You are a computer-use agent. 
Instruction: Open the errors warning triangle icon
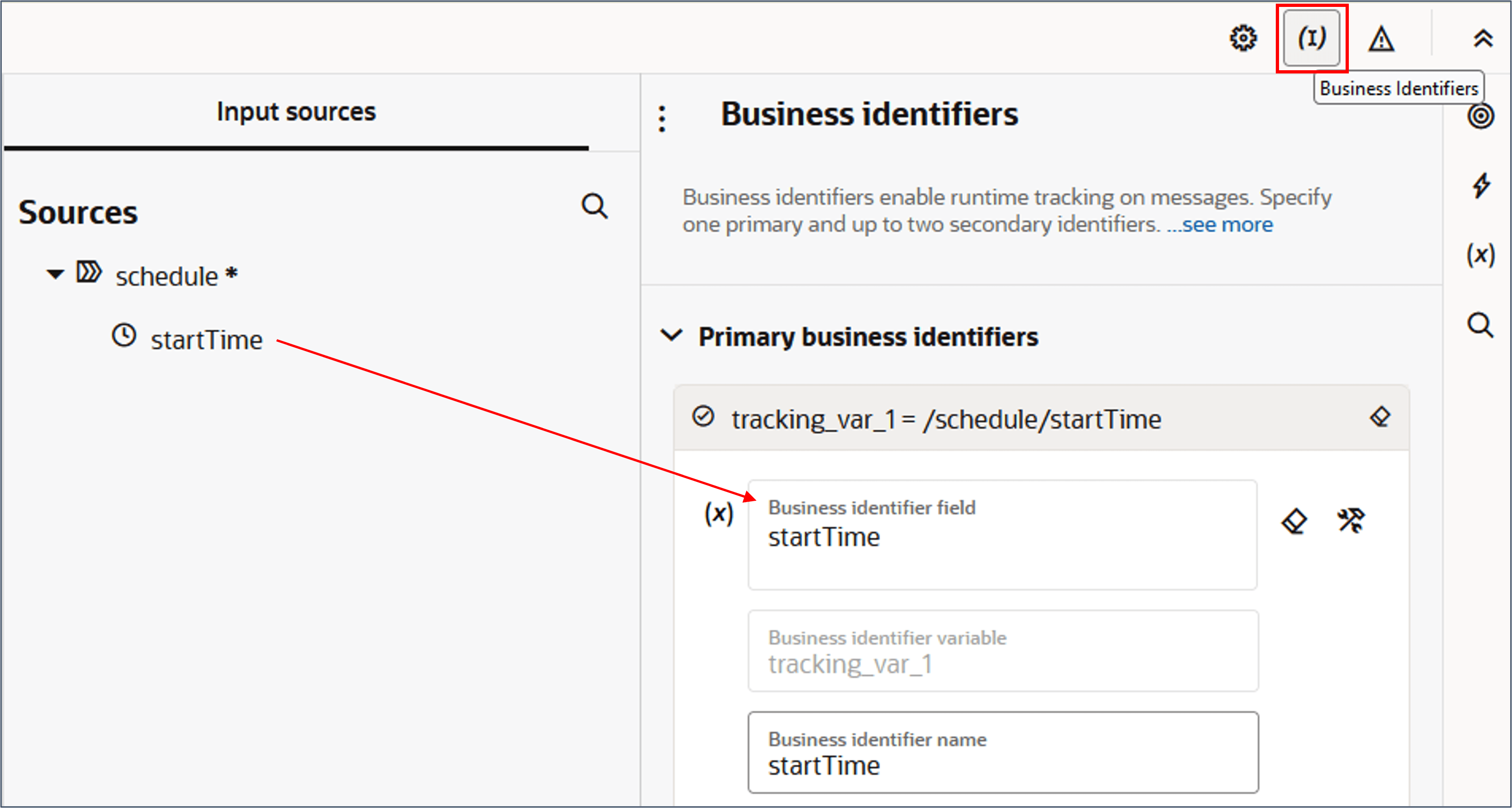click(x=1381, y=40)
